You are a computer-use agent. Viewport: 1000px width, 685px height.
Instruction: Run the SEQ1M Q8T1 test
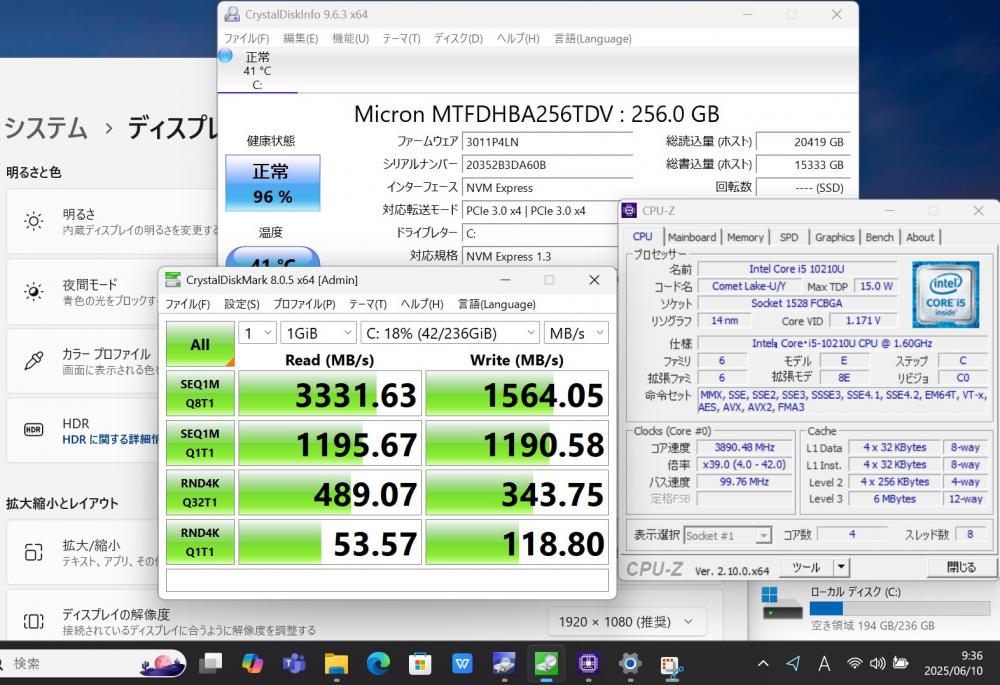[200, 394]
